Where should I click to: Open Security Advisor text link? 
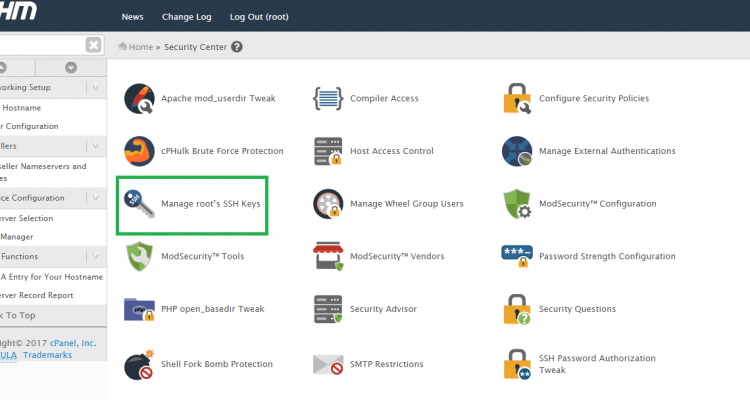(x=384, y=309)
